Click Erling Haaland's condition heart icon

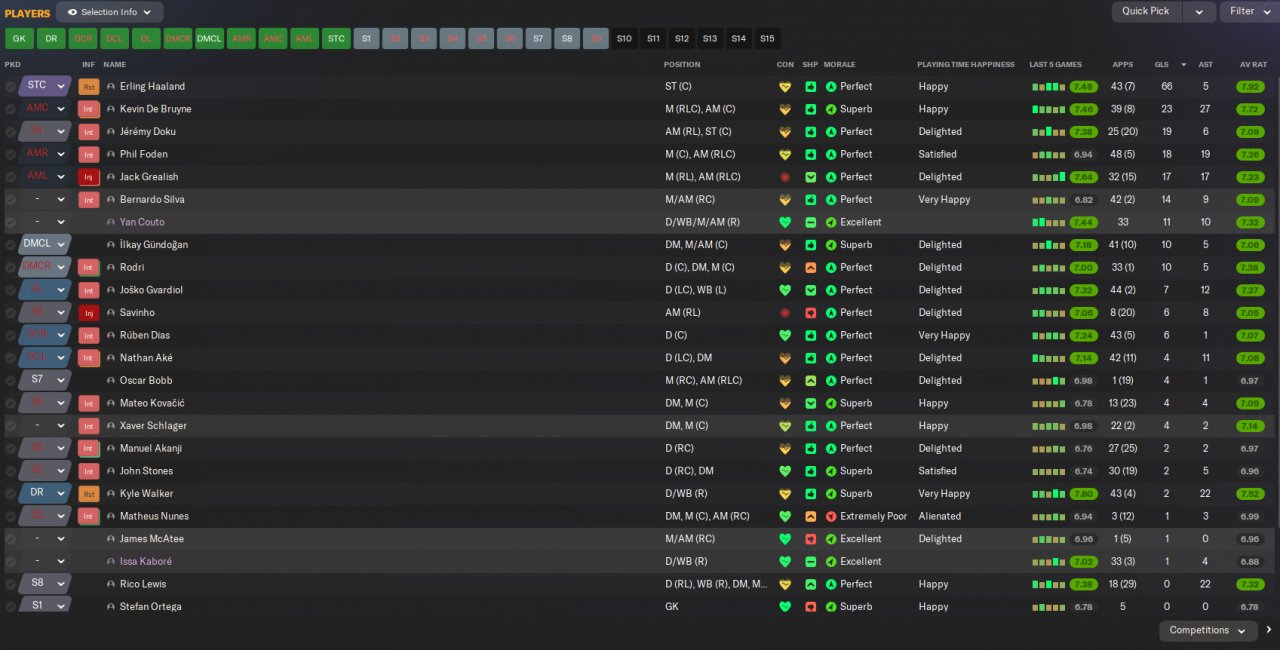(785, 86)
